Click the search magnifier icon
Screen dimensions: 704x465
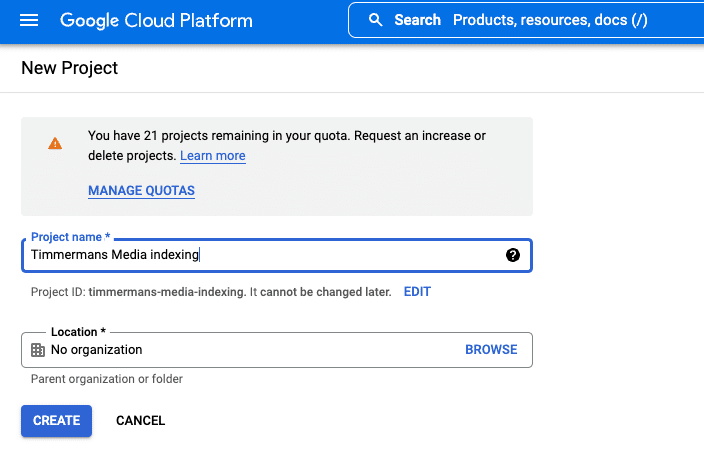[375, 20]
